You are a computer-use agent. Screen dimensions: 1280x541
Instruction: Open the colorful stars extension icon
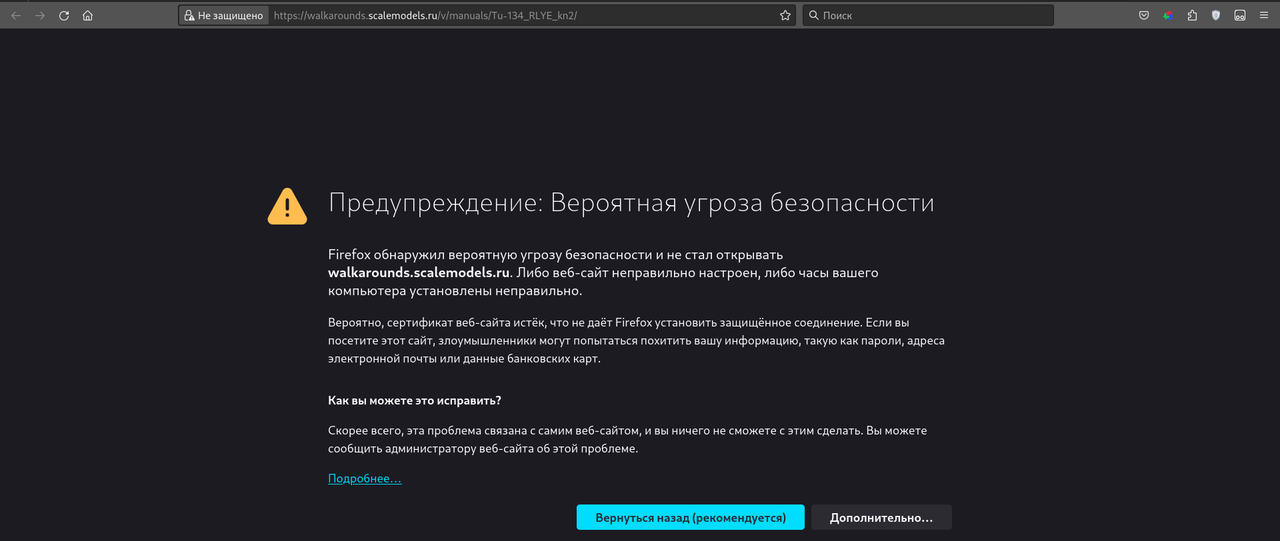click(1168, 15)
